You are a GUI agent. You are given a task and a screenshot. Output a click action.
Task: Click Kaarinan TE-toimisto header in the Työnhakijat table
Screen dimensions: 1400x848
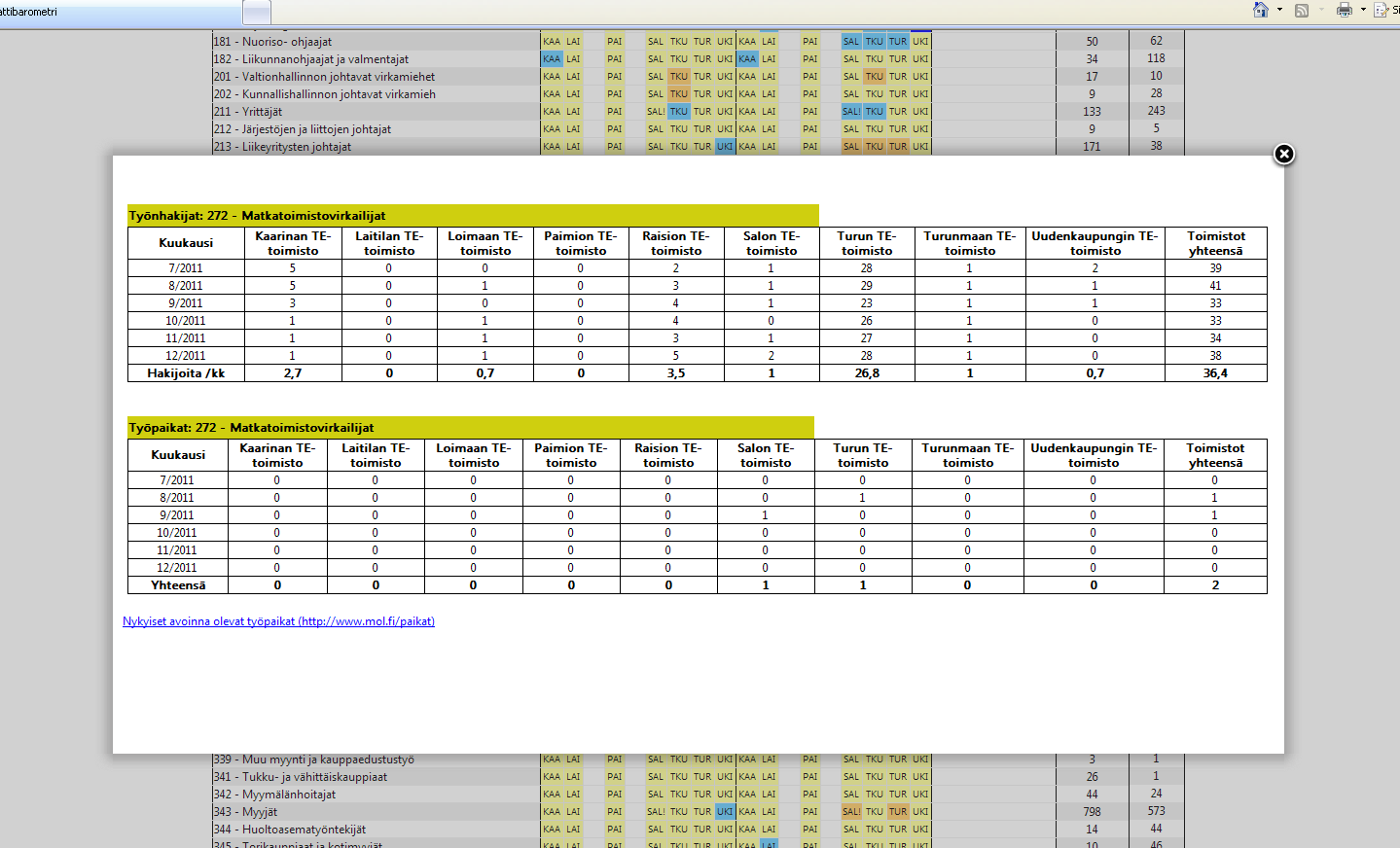coord(293,243)
